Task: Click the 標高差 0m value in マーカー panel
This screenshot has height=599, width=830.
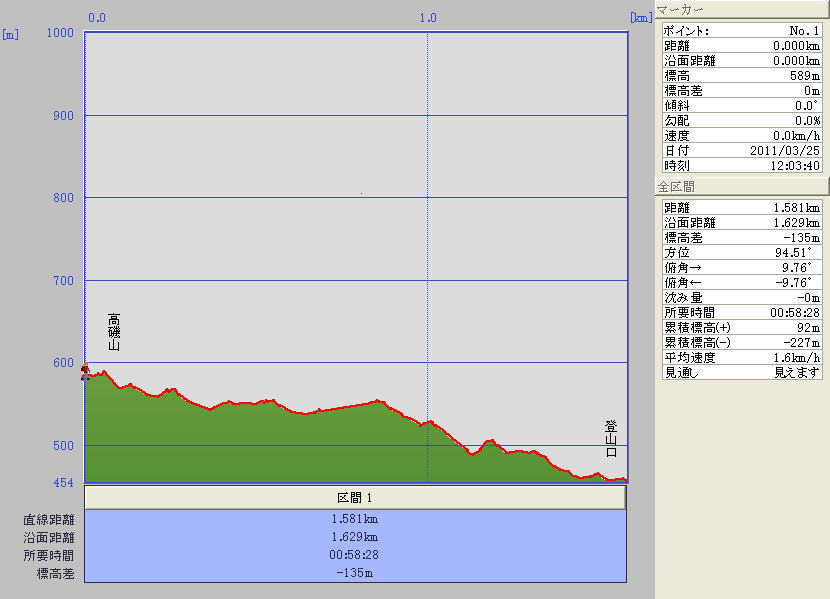Action: click(x=812, y=90)
